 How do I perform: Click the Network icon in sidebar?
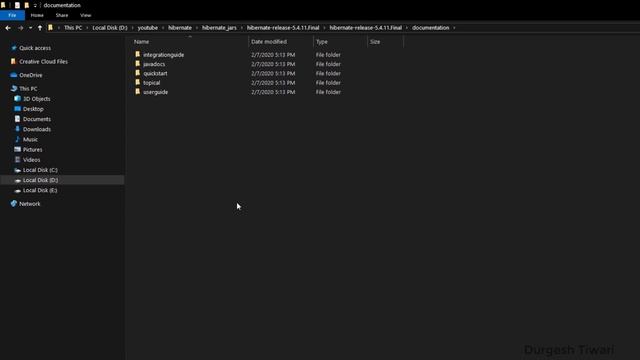coord(13,203)
